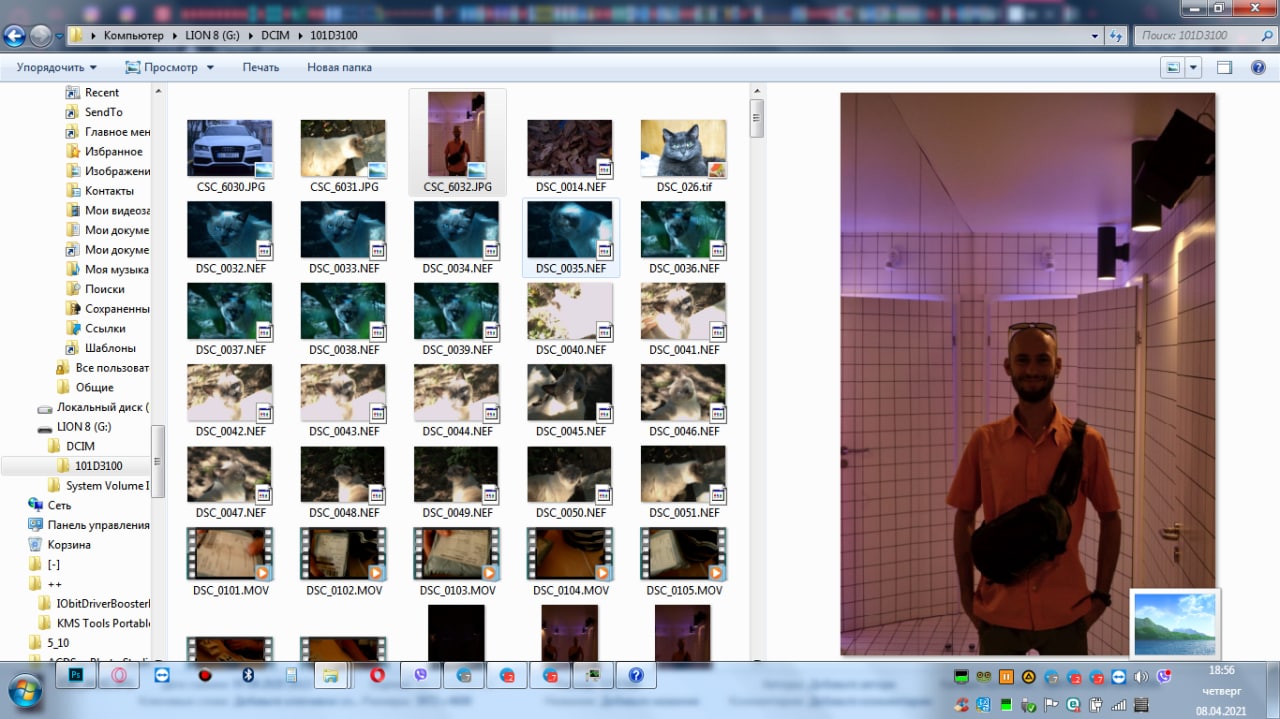Open the Windows Start menu
Viewport: 1280px width, 719px height.
coord(24,689)
